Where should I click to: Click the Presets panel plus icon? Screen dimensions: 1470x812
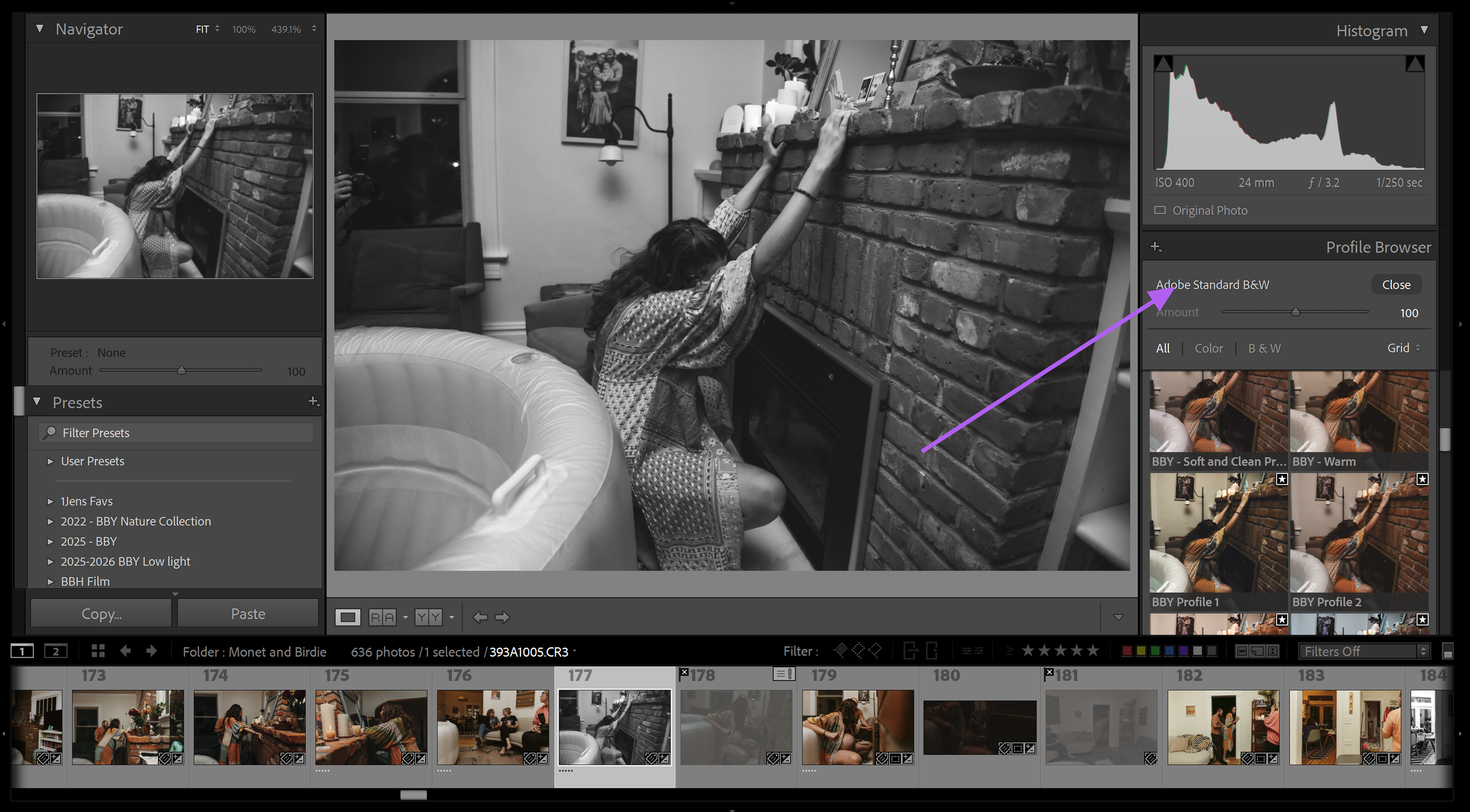point(313,401)
